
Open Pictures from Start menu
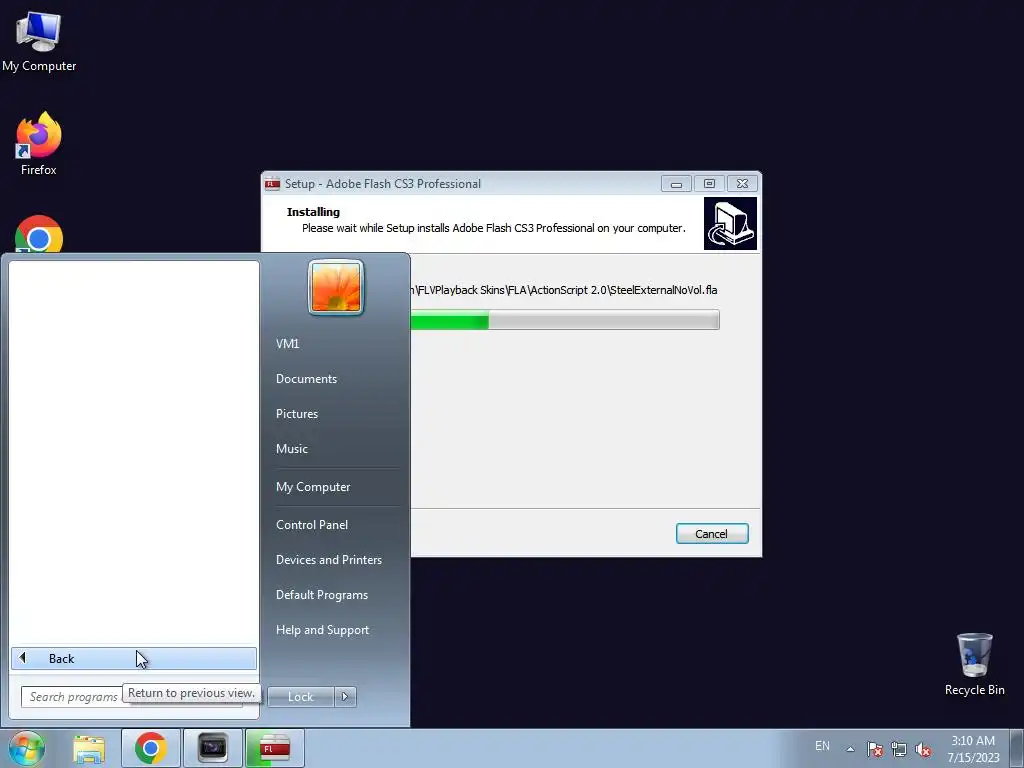(x=297, y=414)
